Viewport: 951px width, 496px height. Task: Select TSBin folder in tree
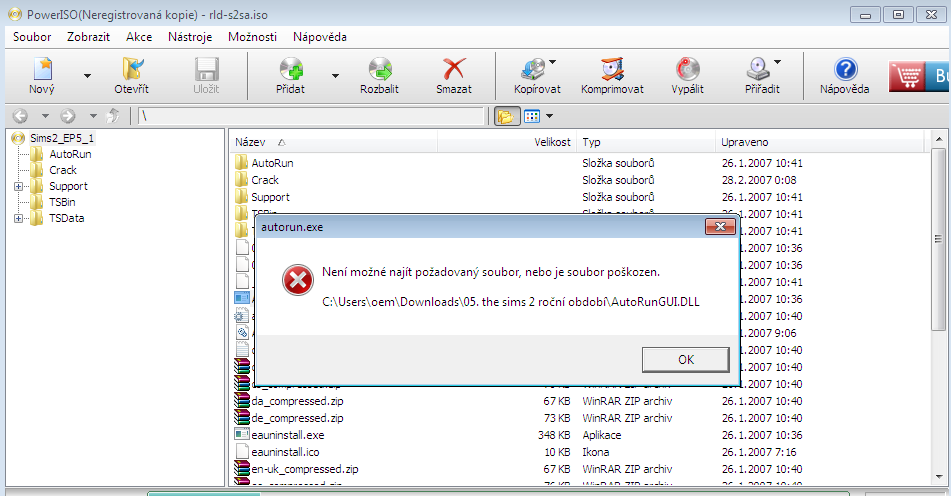(x=62, y=203)
